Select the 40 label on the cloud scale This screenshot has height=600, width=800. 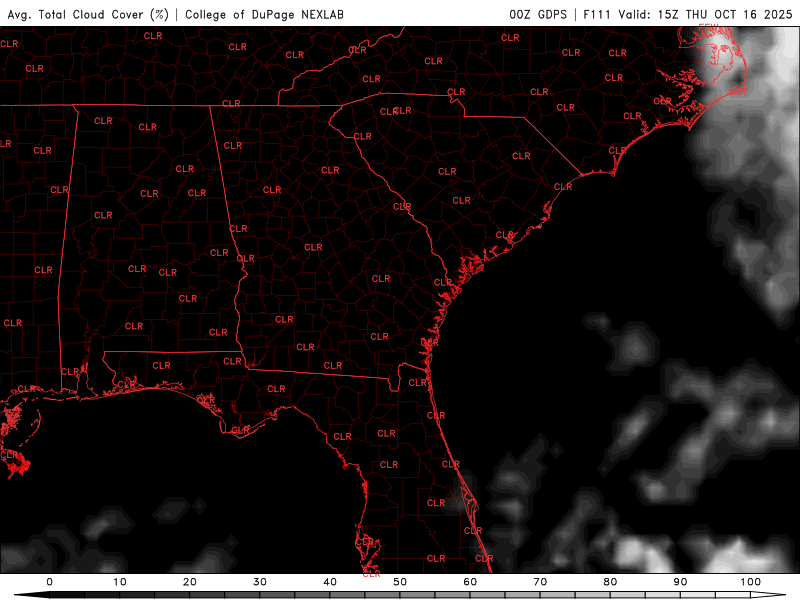click(x=330, y=582)
